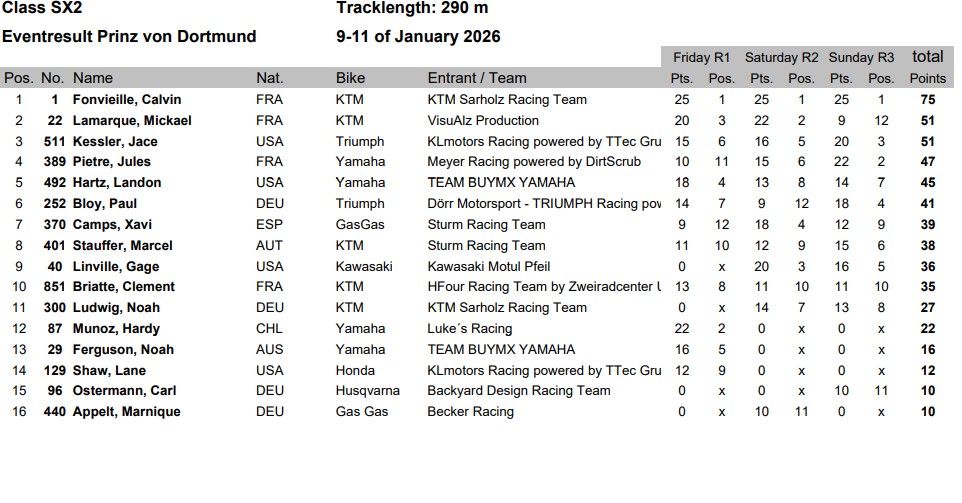962x503 pixels.
Task: Select the Lamarque, Mickael row name
Action: tap(132, 121)
